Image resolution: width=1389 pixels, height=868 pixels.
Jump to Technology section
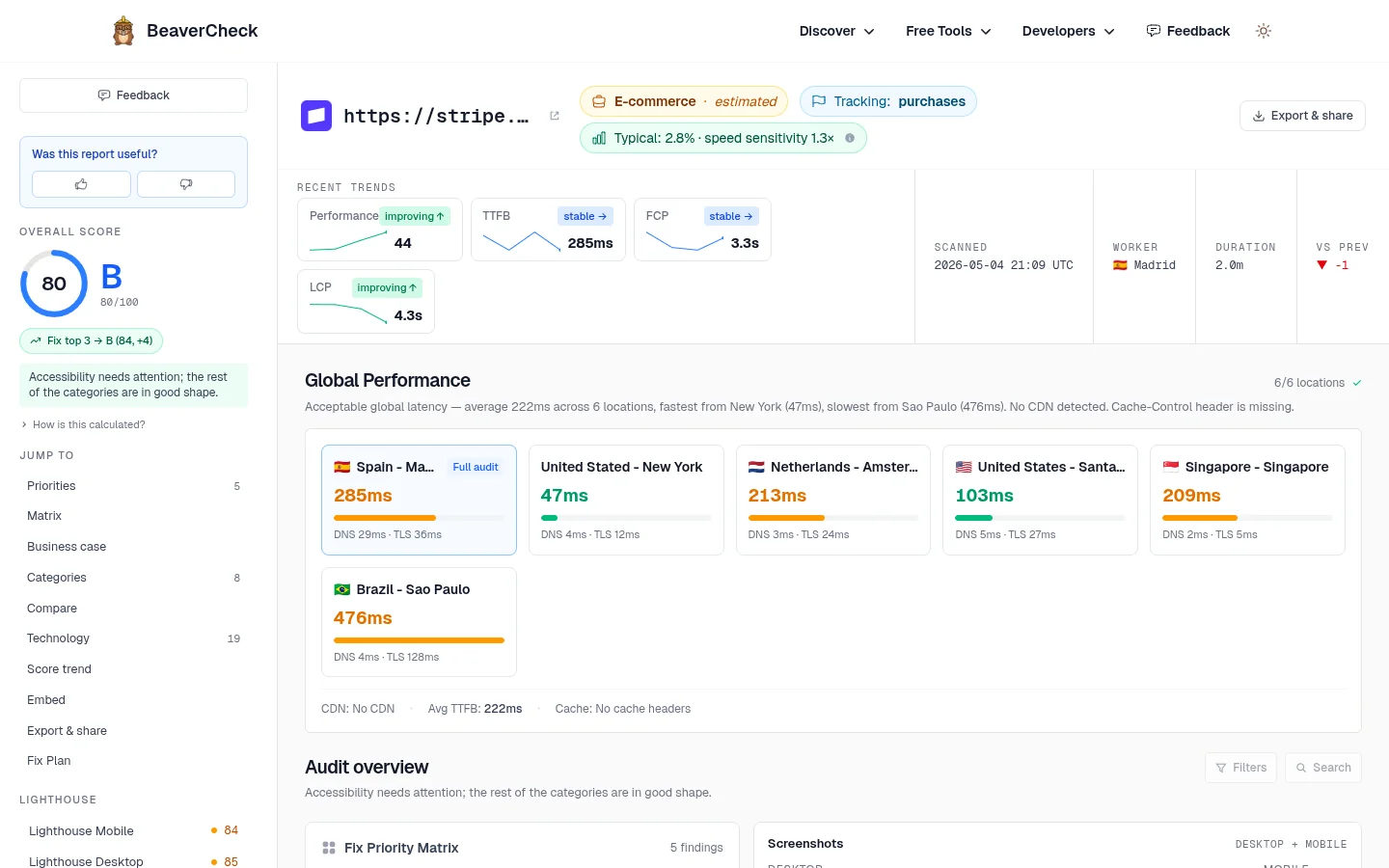(x=133, y=638)
